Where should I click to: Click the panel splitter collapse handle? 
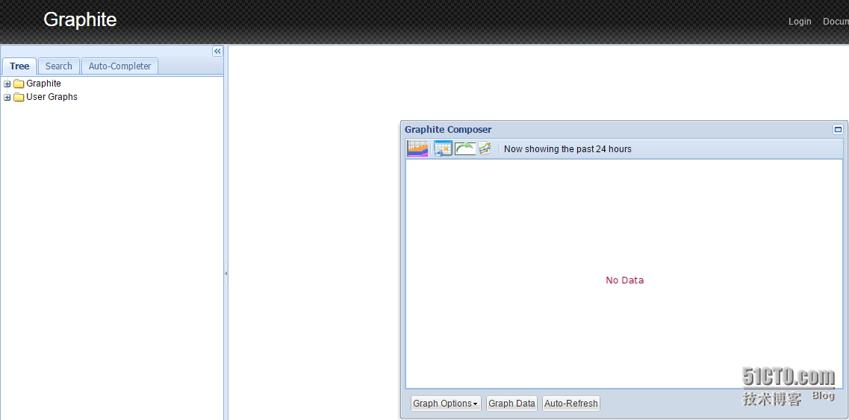[226, 274]
